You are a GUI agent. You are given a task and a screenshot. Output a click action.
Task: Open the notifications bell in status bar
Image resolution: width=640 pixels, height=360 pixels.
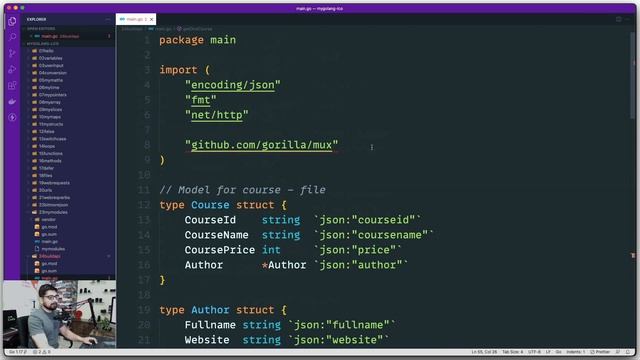click(628, 352)
